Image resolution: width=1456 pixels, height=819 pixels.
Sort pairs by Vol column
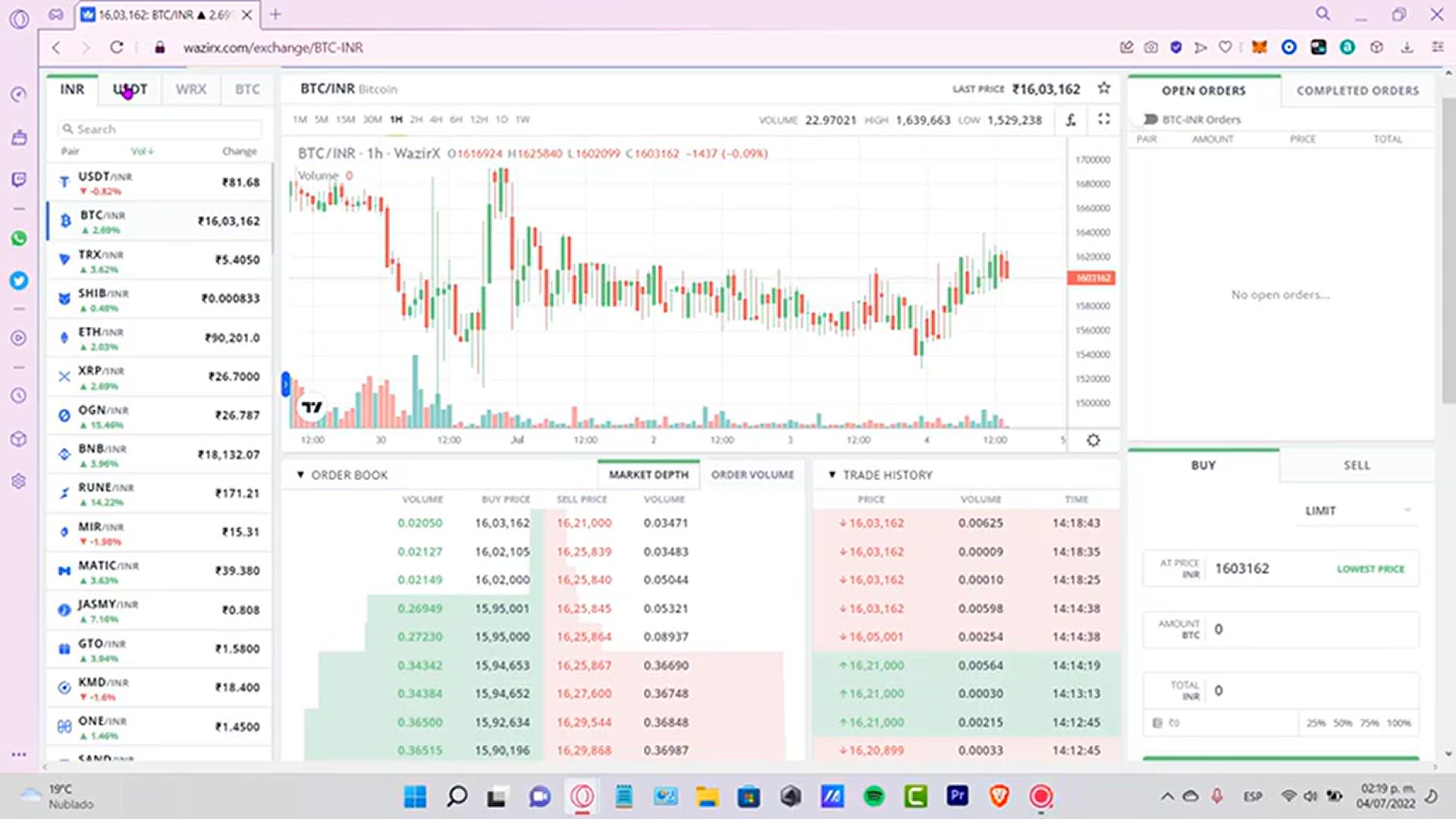142,151
